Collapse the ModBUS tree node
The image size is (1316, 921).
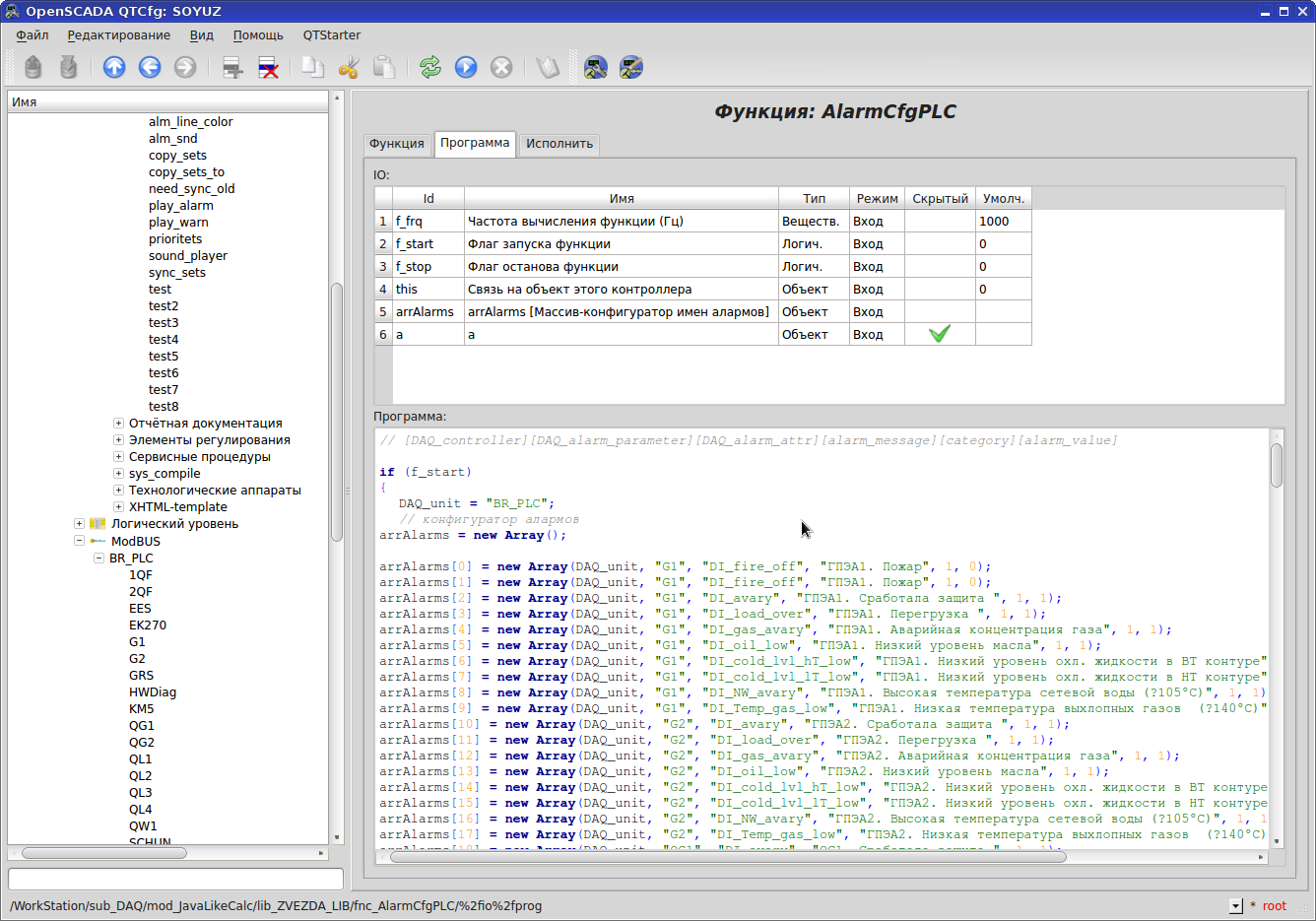[79, 541]
